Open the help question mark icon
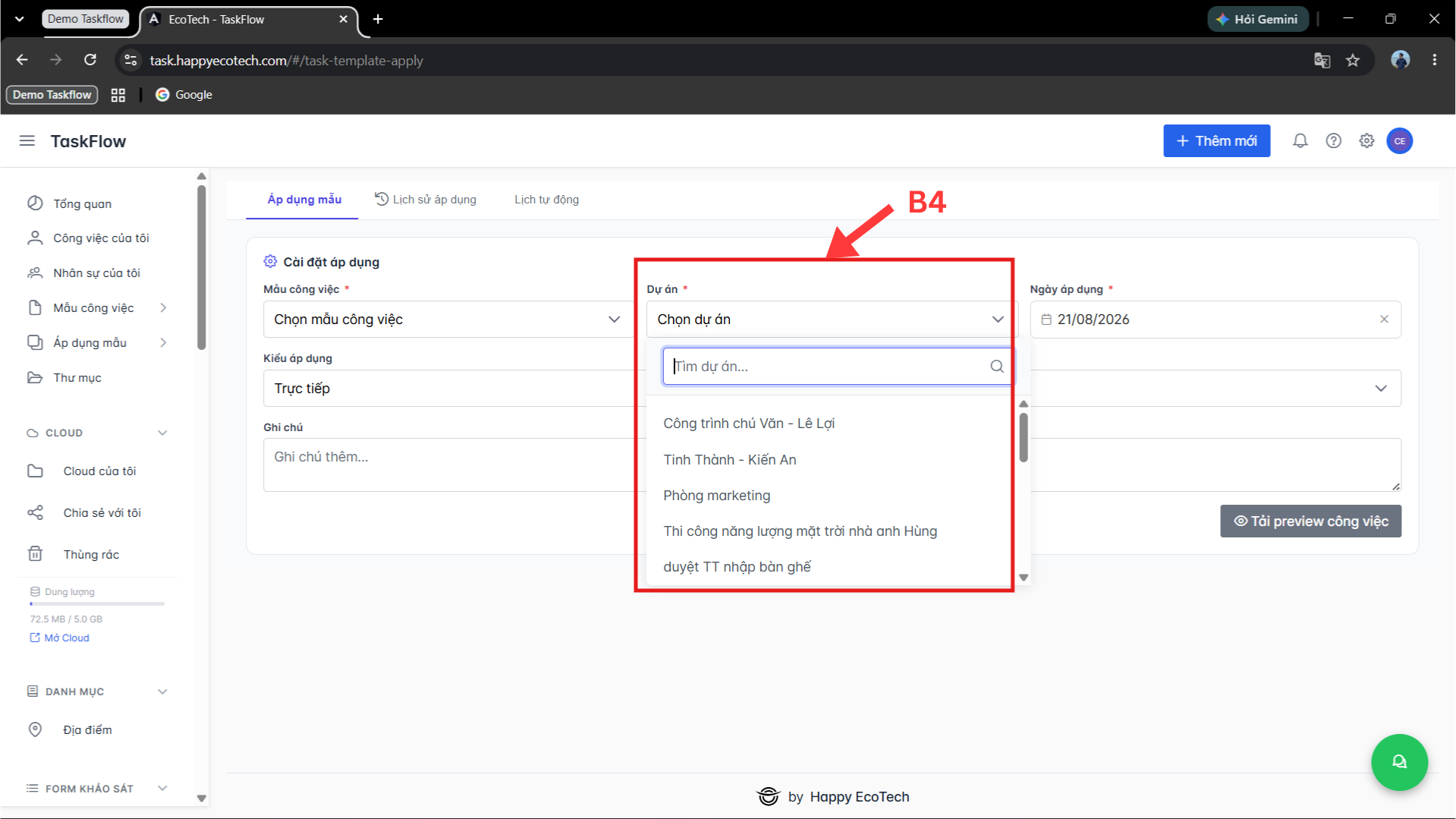Image resolution: width=1456 pixels, height=819 pixels. (1333, 141)
